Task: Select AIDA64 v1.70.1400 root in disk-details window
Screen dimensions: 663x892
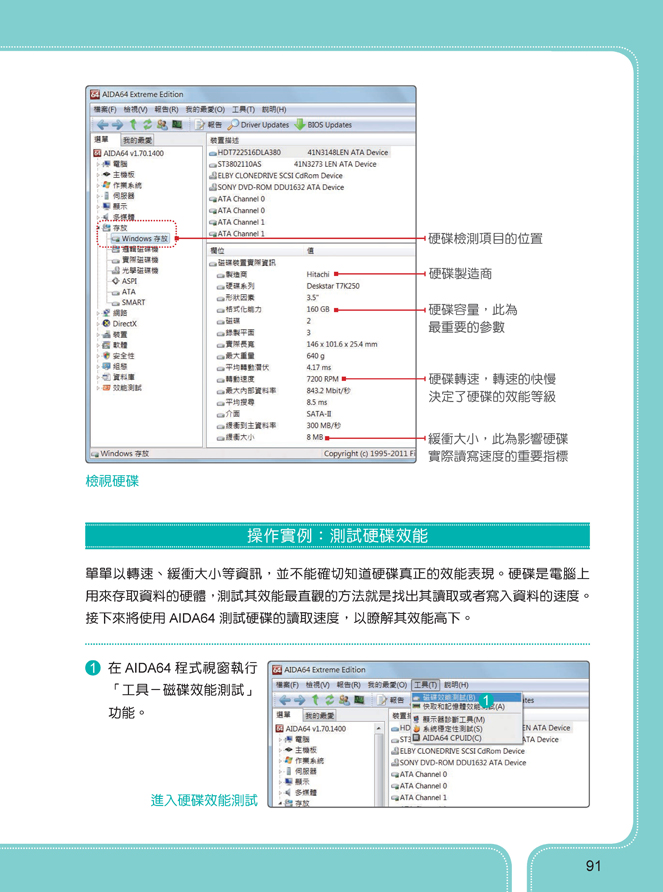Action: point(128,153)
